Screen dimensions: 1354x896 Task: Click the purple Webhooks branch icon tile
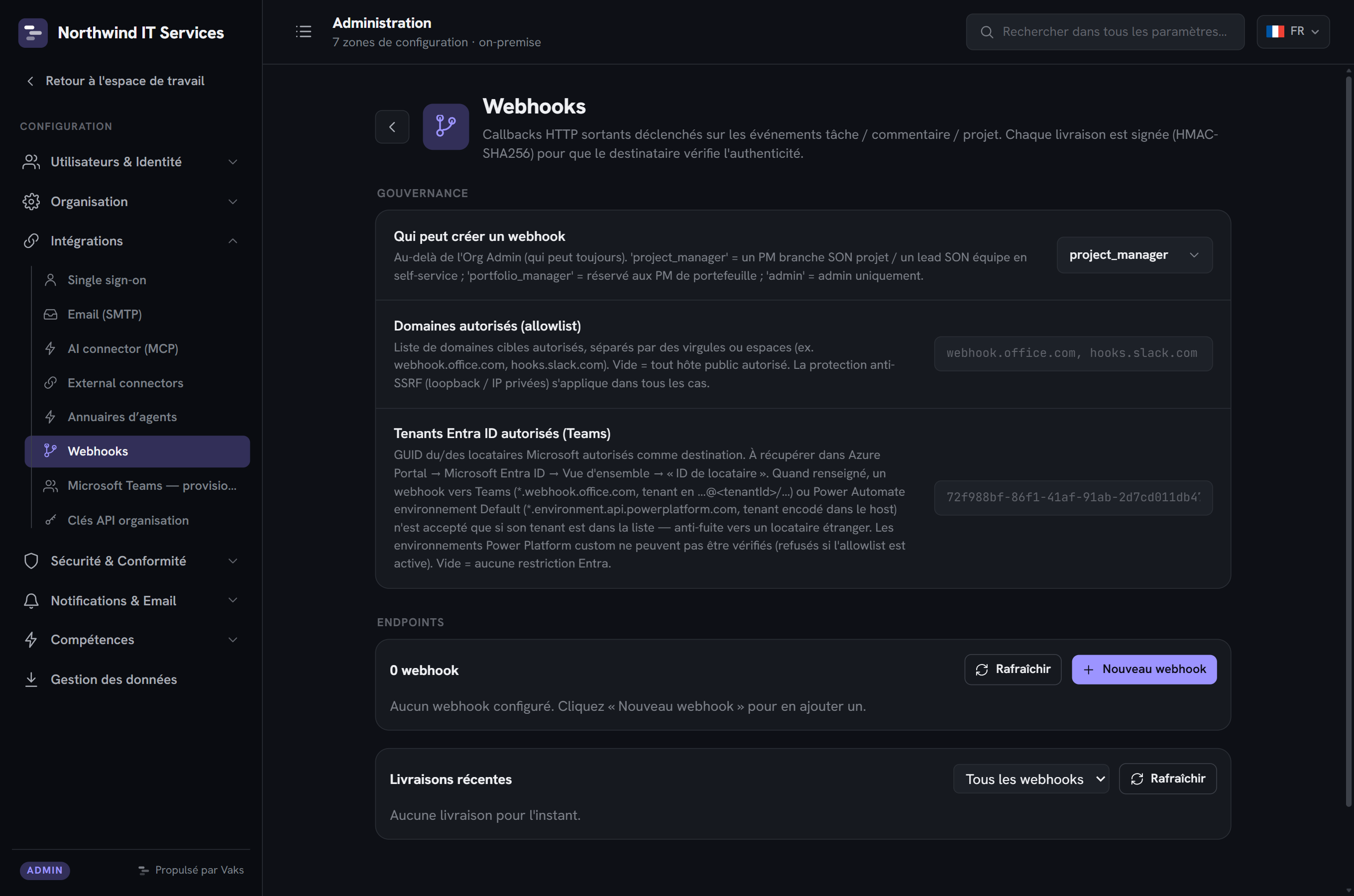click(446, 126)
